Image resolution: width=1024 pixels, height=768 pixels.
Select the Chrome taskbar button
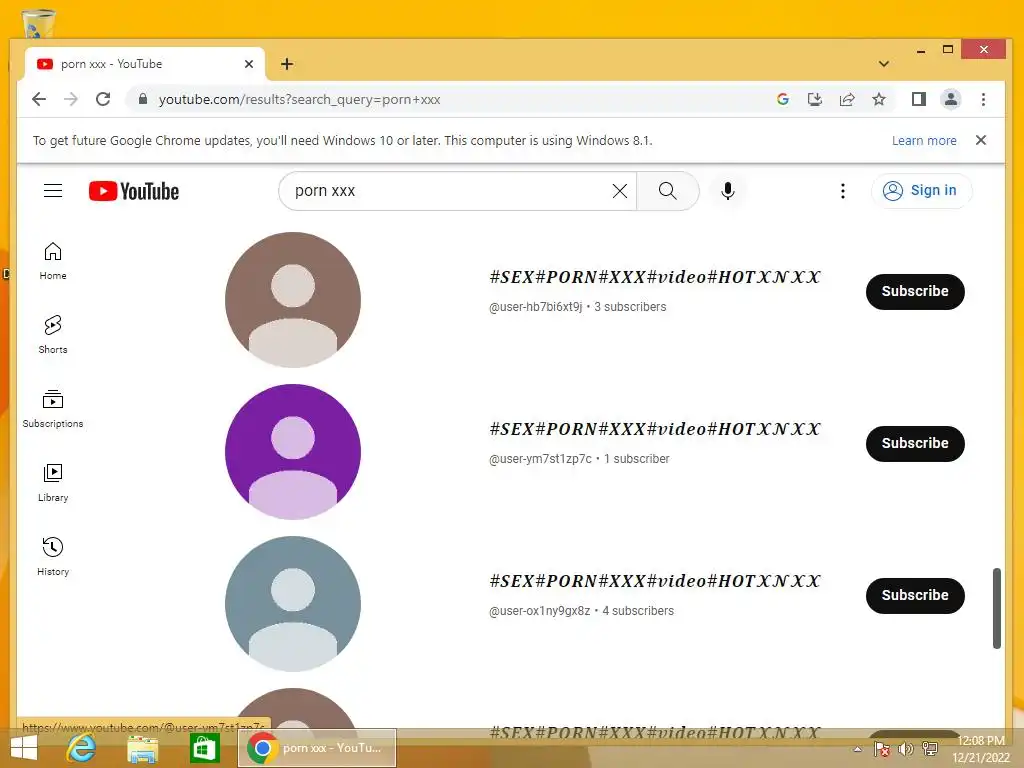pos(317,748)
